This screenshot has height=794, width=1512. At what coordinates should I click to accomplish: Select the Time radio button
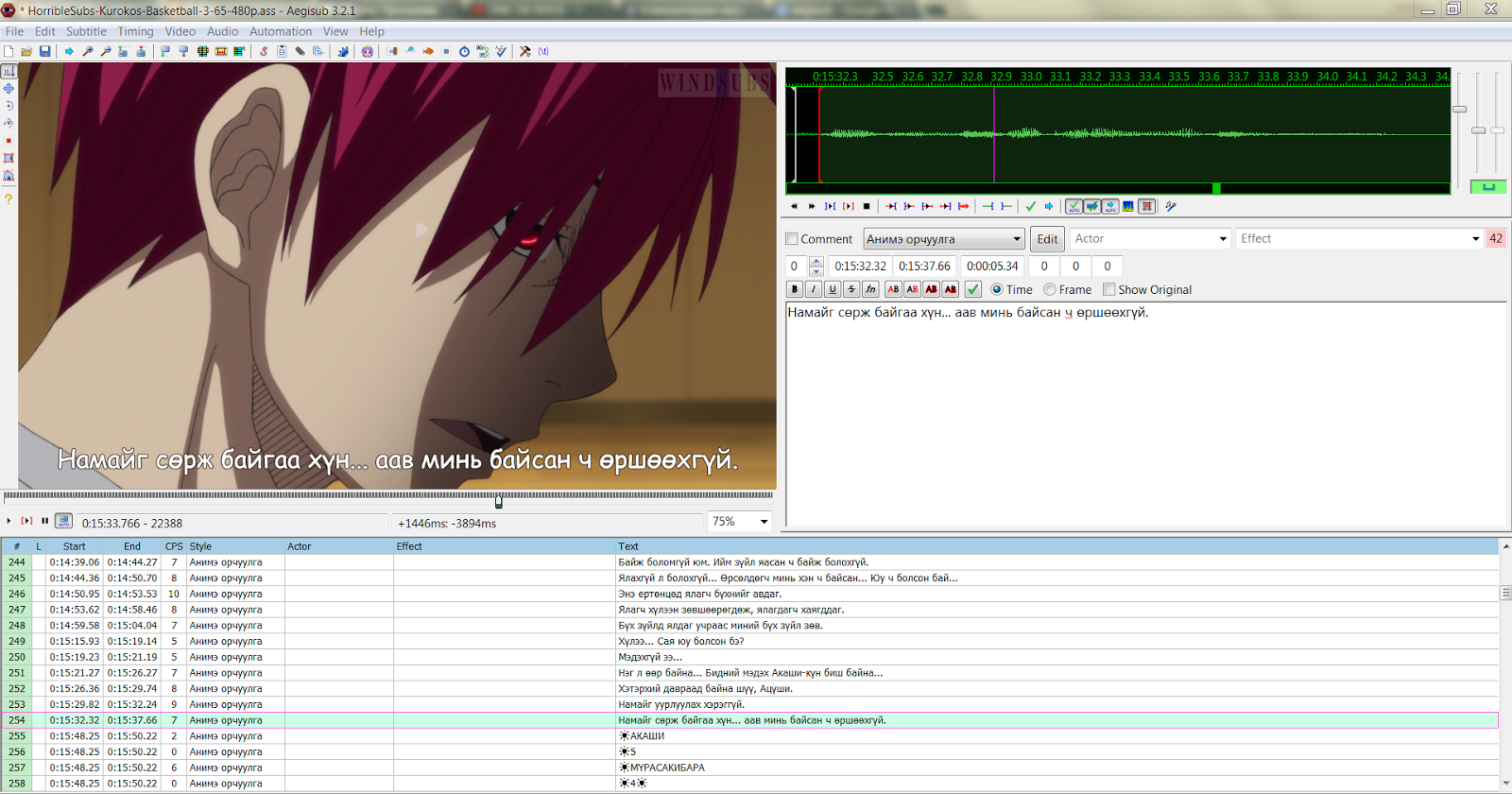pyautogui.click(x=996, y=289)
